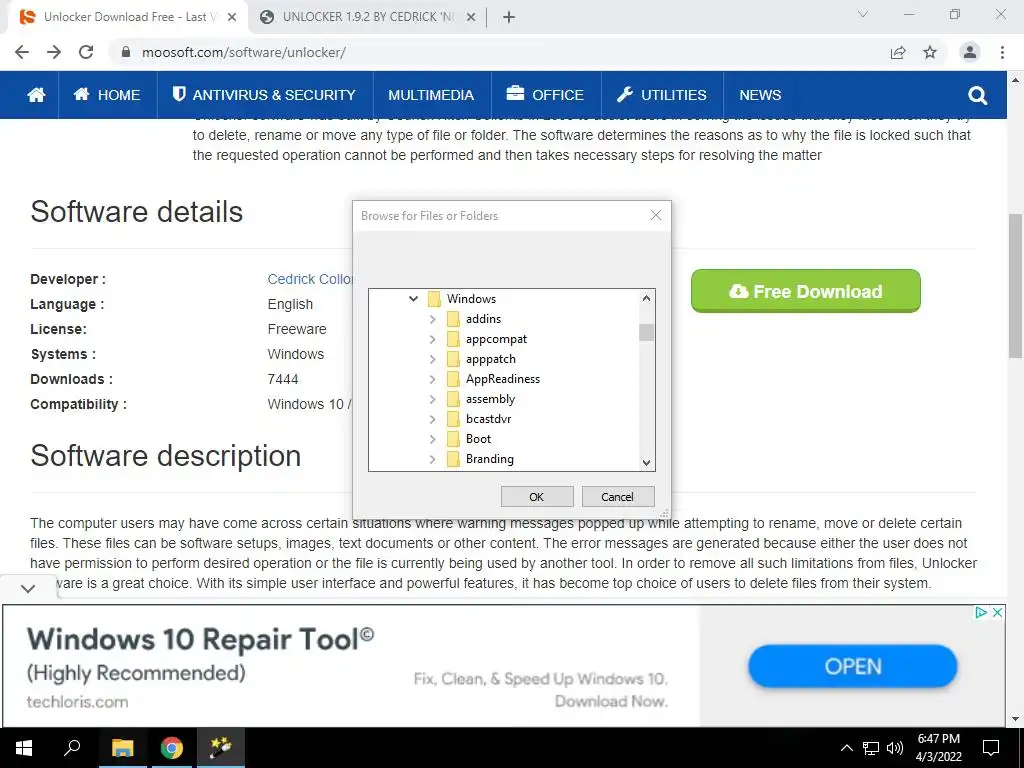Open the Windows Start menu
The image size is (1024, 768).
tap(24, 748)
